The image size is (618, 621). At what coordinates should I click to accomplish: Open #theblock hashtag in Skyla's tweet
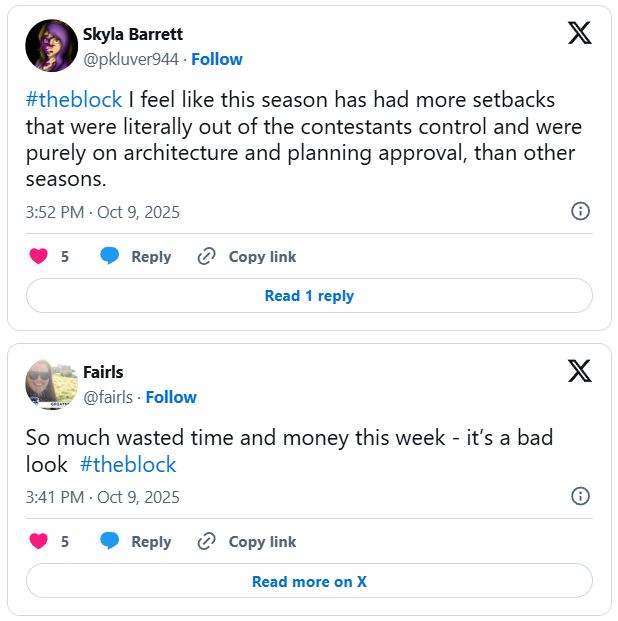74,100
